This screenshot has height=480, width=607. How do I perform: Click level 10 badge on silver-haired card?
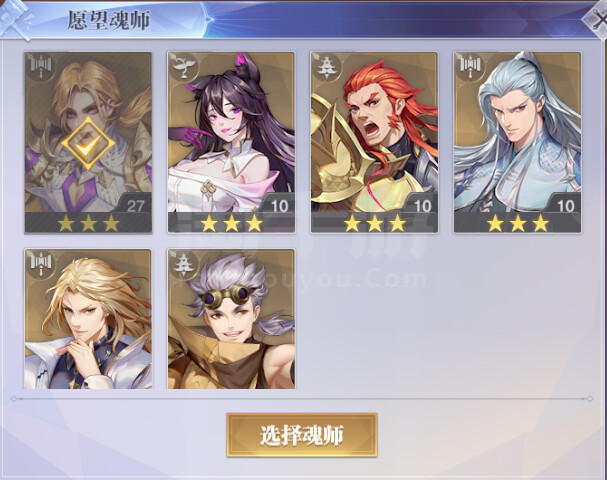click(x=564, y=205)
